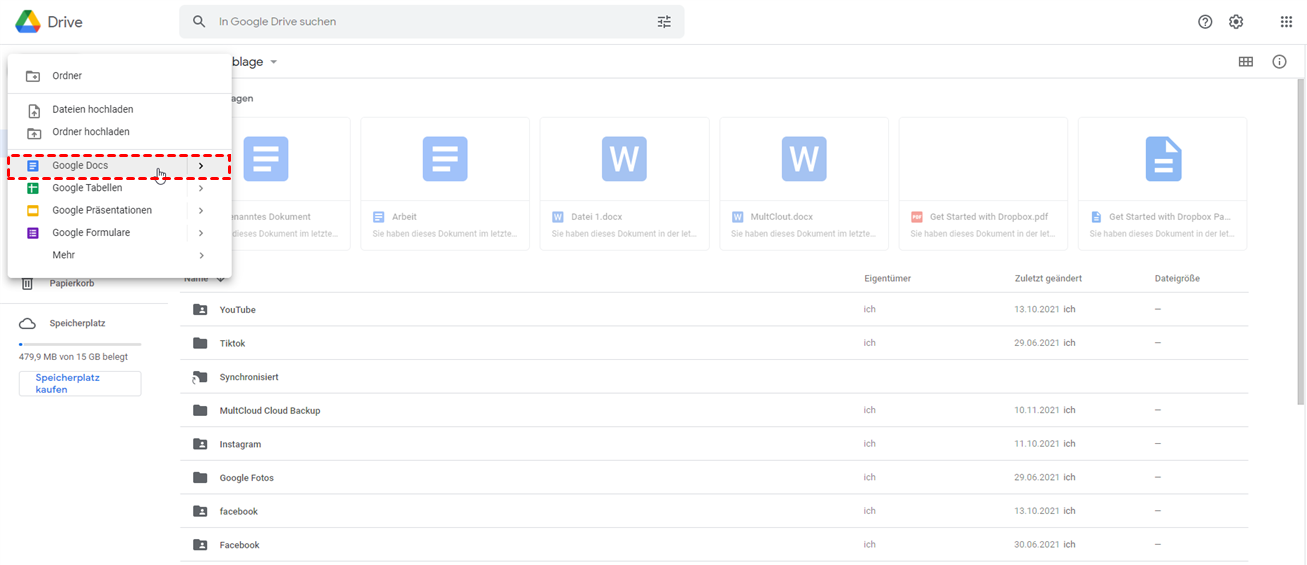Click the new folder icon next to Ordner
The height and width of the screenshot is (565, 1307).
tap(33, 76)
